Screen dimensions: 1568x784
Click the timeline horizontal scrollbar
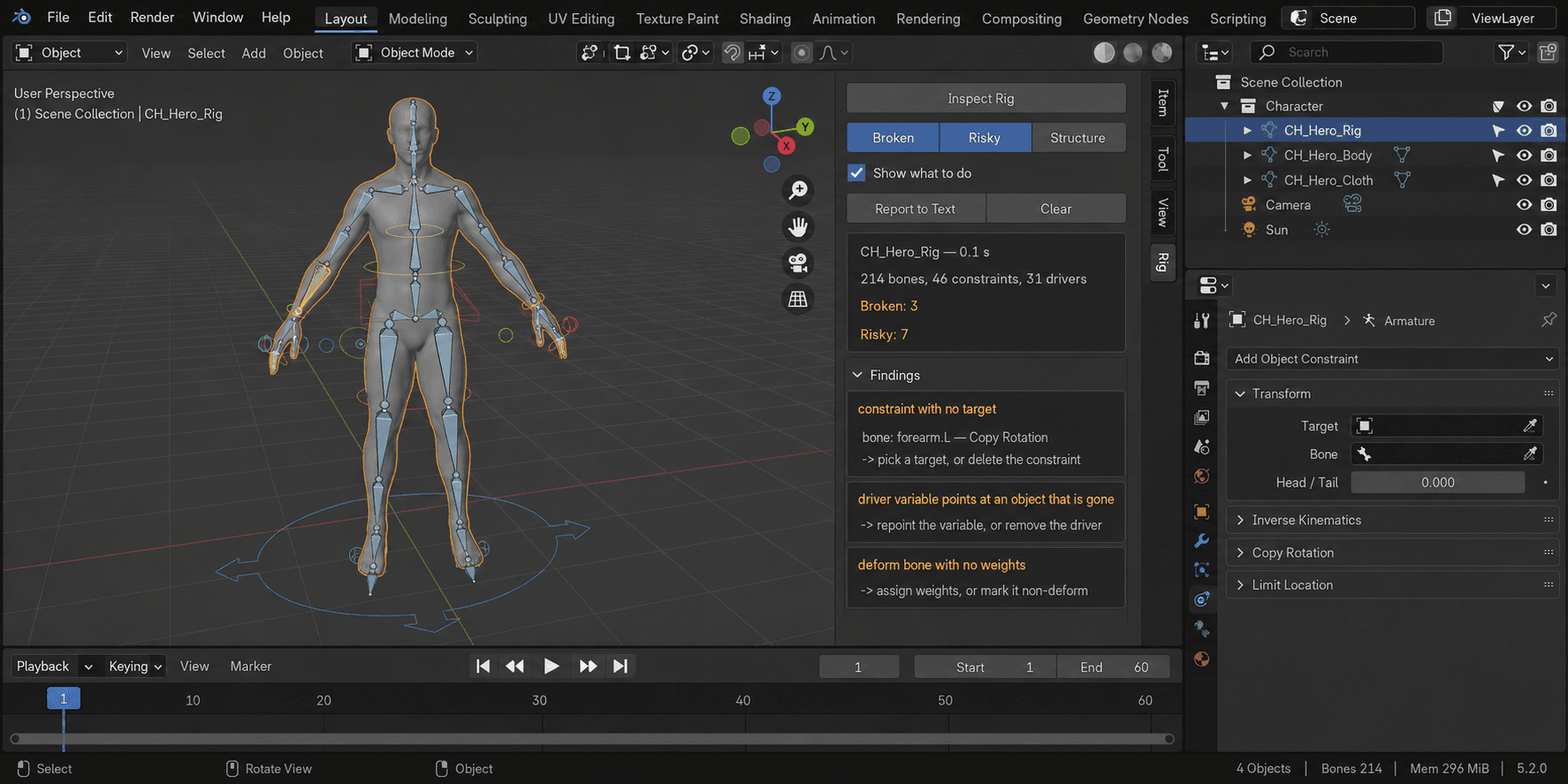592,739
